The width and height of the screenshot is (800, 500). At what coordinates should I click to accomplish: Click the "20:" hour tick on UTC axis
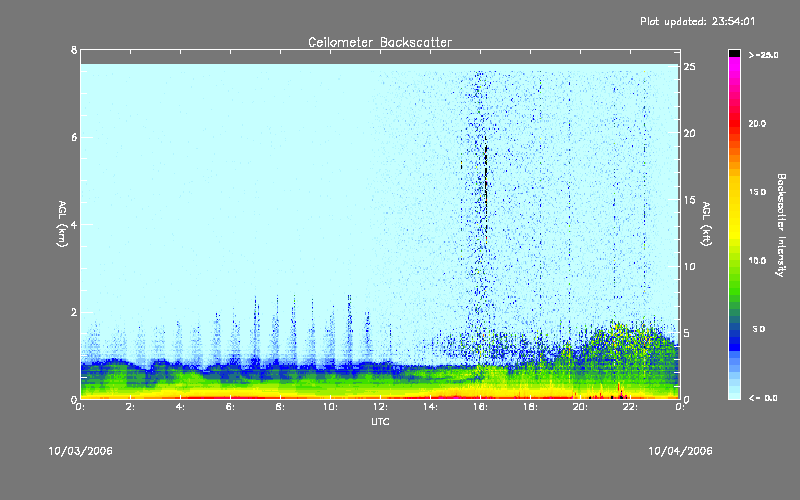point(580,407)
